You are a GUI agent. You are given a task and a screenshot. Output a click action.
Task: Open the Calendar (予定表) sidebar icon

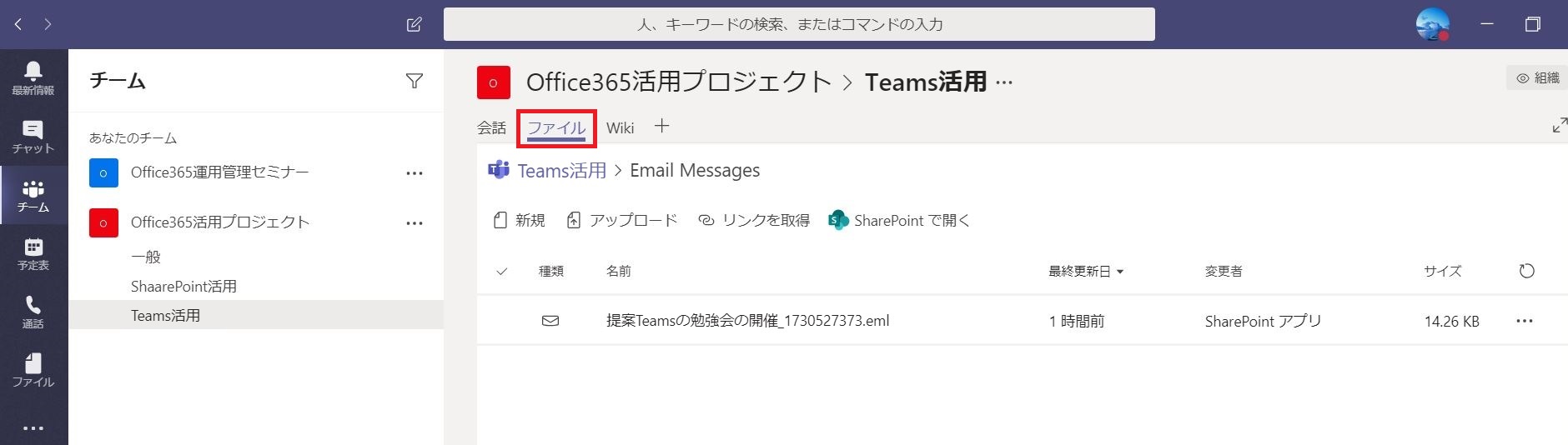(x=33, y=253)
